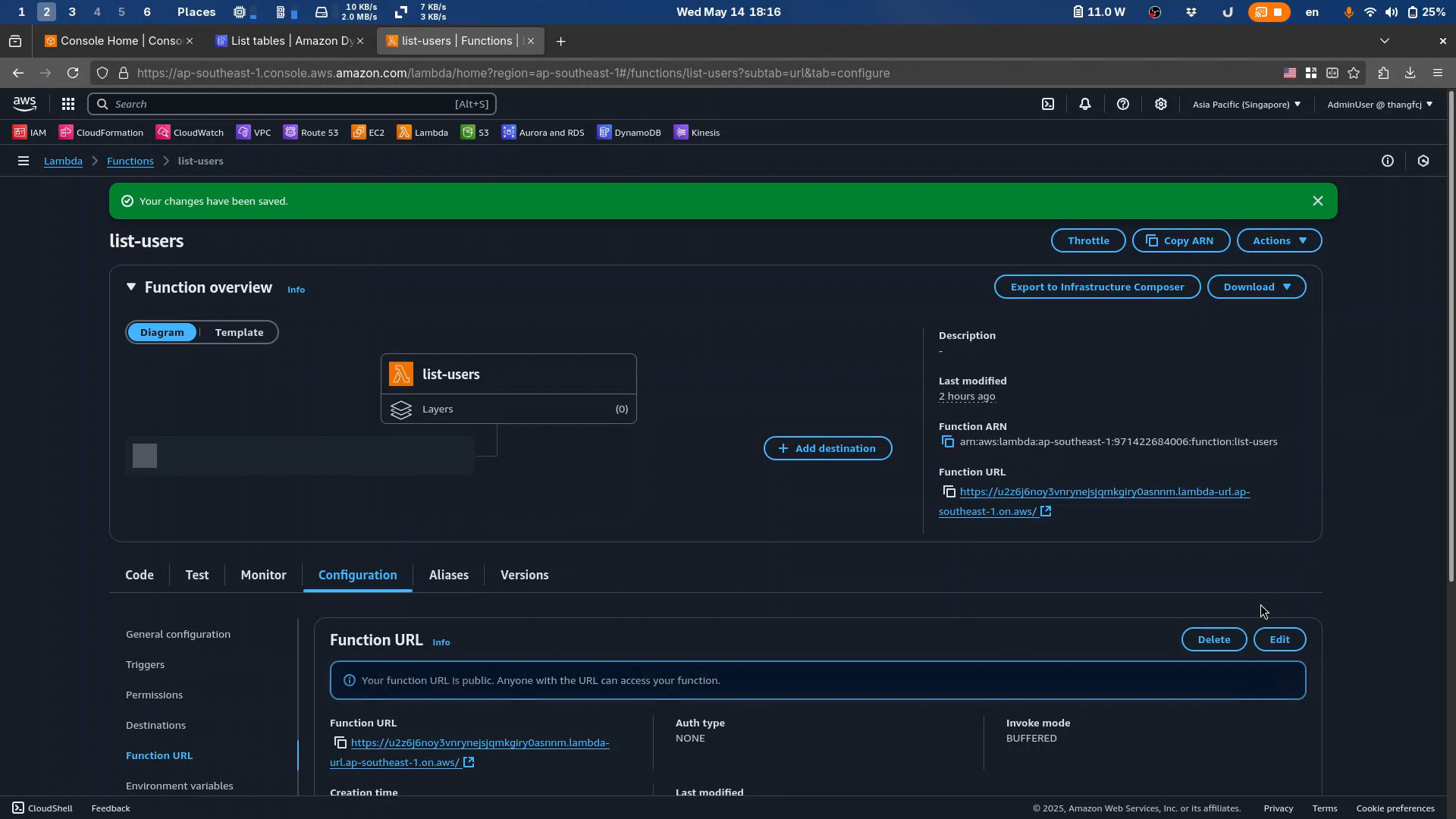
Task: Switch to the Monitor tab
Action: click(x=263, y=576)
